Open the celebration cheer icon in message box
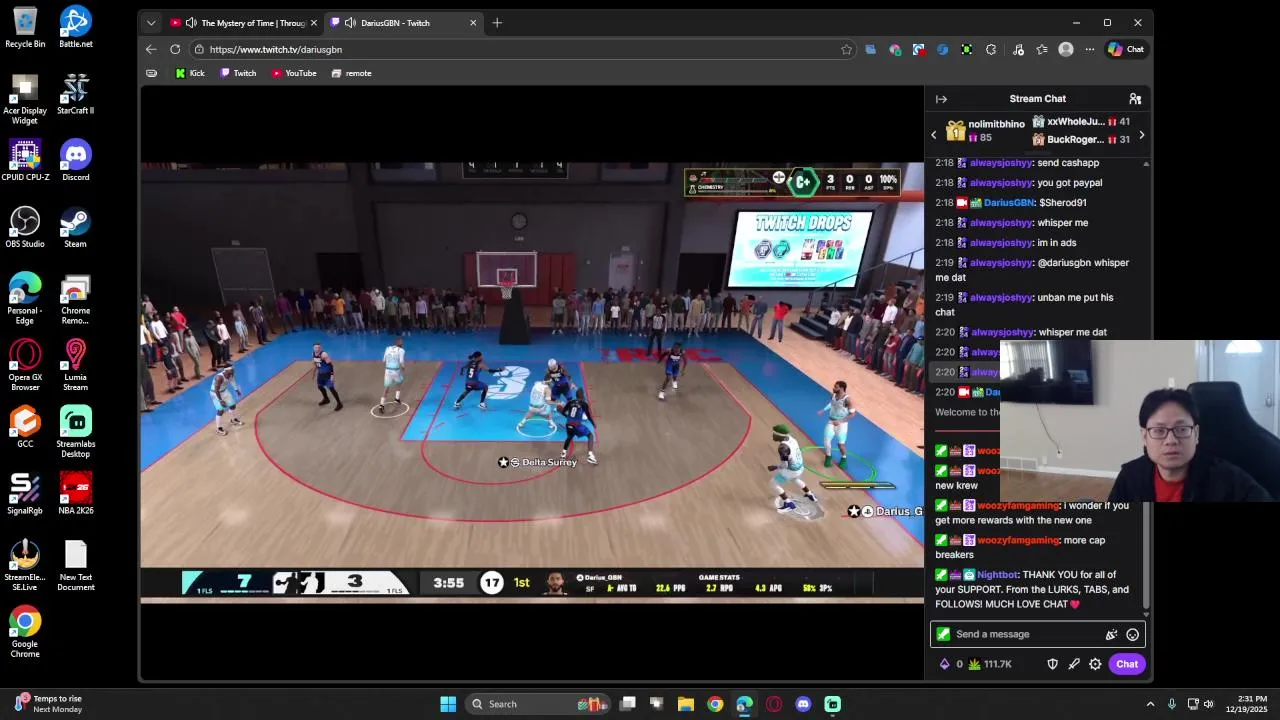This screenshot has height=720, width=1280. pyautogui.click(x=1111, y=634)
